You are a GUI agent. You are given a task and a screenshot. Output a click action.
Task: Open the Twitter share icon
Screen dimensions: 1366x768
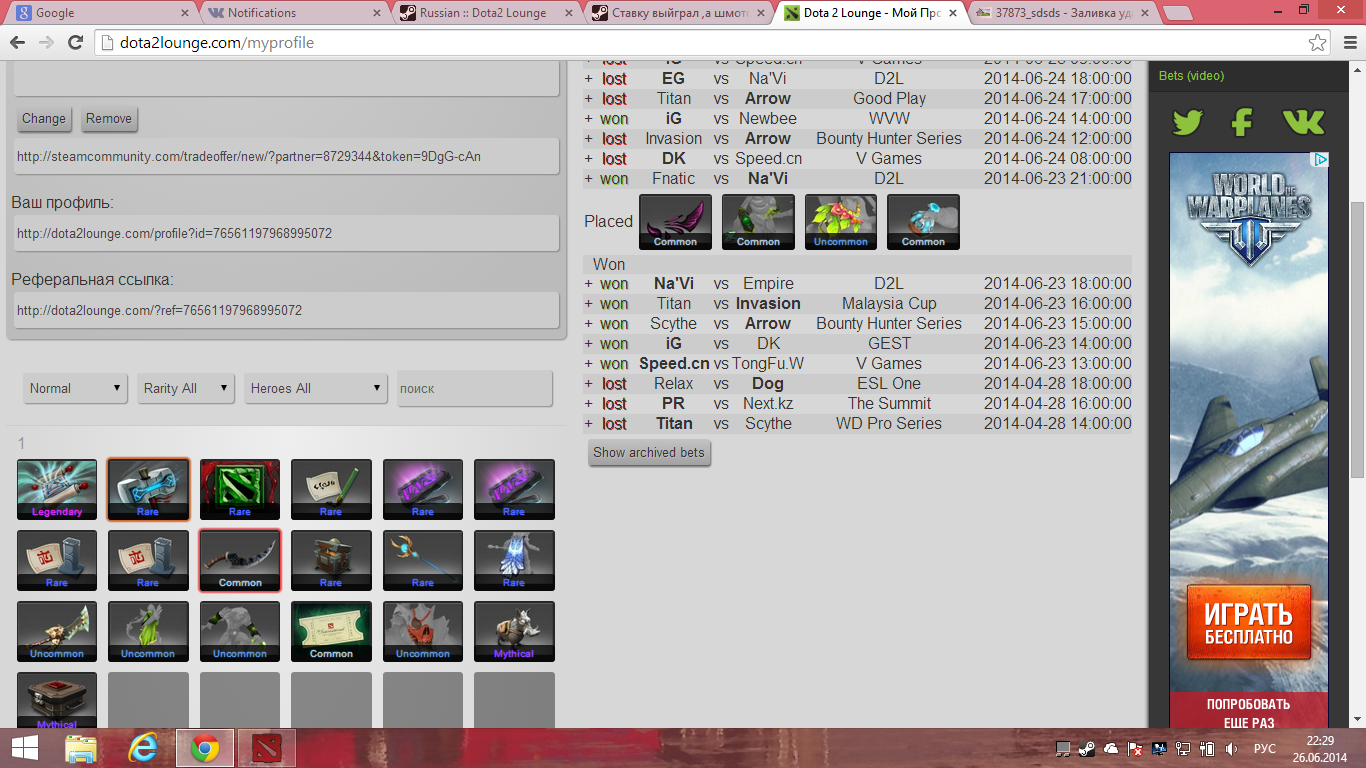(x=1187, y=122)
